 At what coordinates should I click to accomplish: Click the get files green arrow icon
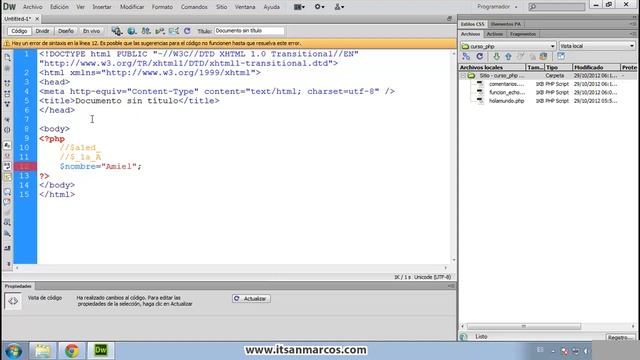pos(496,57)
